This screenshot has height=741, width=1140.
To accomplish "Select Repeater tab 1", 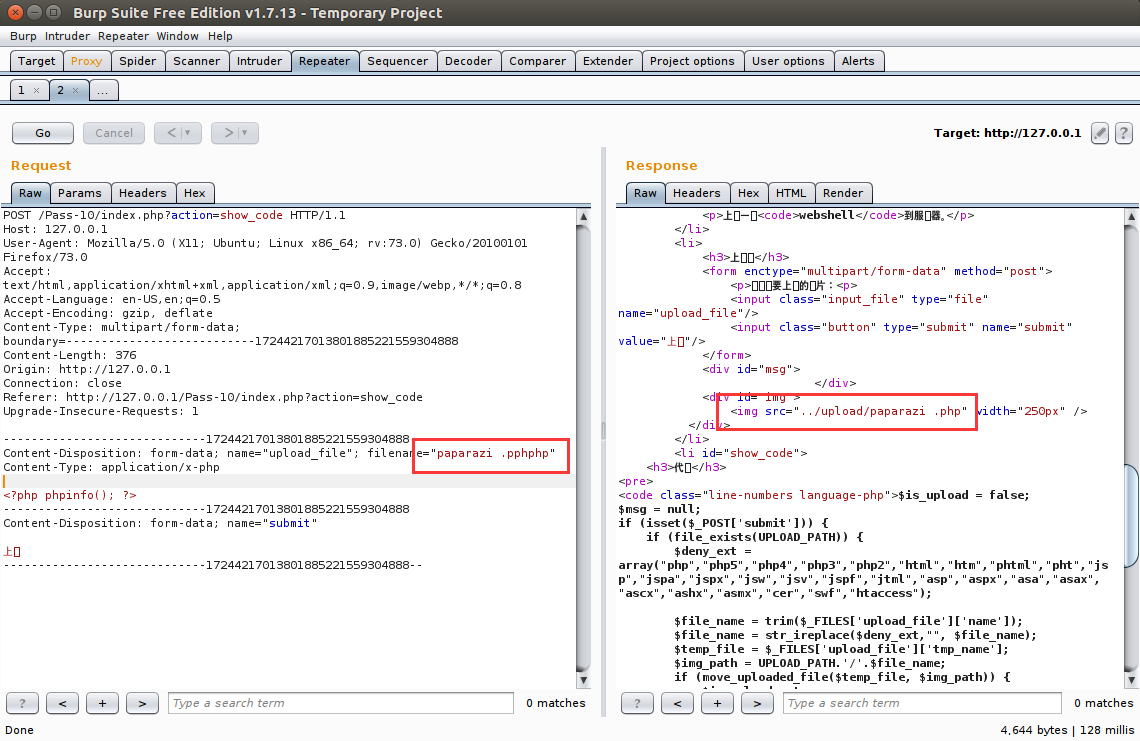I will [x=22, y=90].
